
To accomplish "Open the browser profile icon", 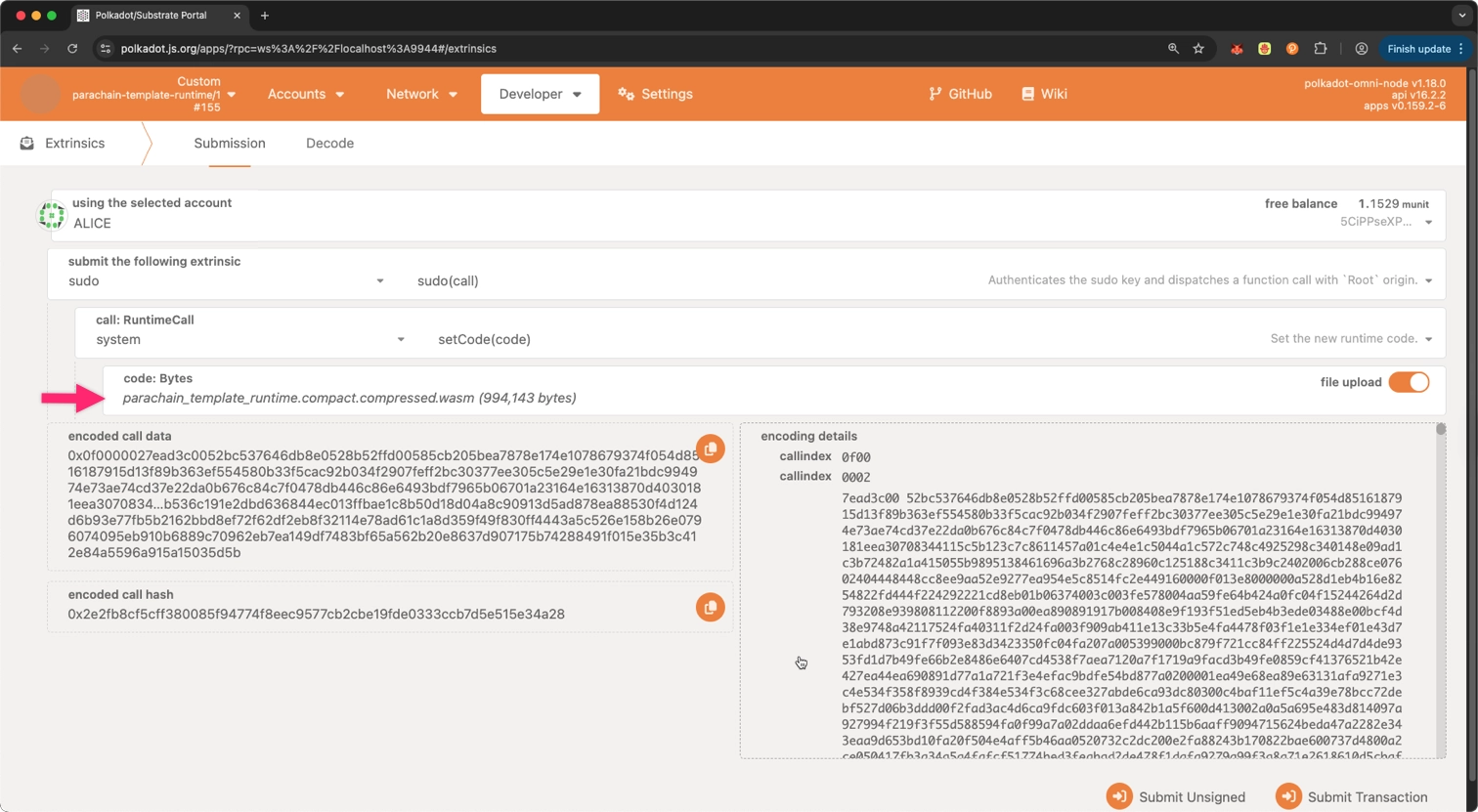I will click(1361, 48).
